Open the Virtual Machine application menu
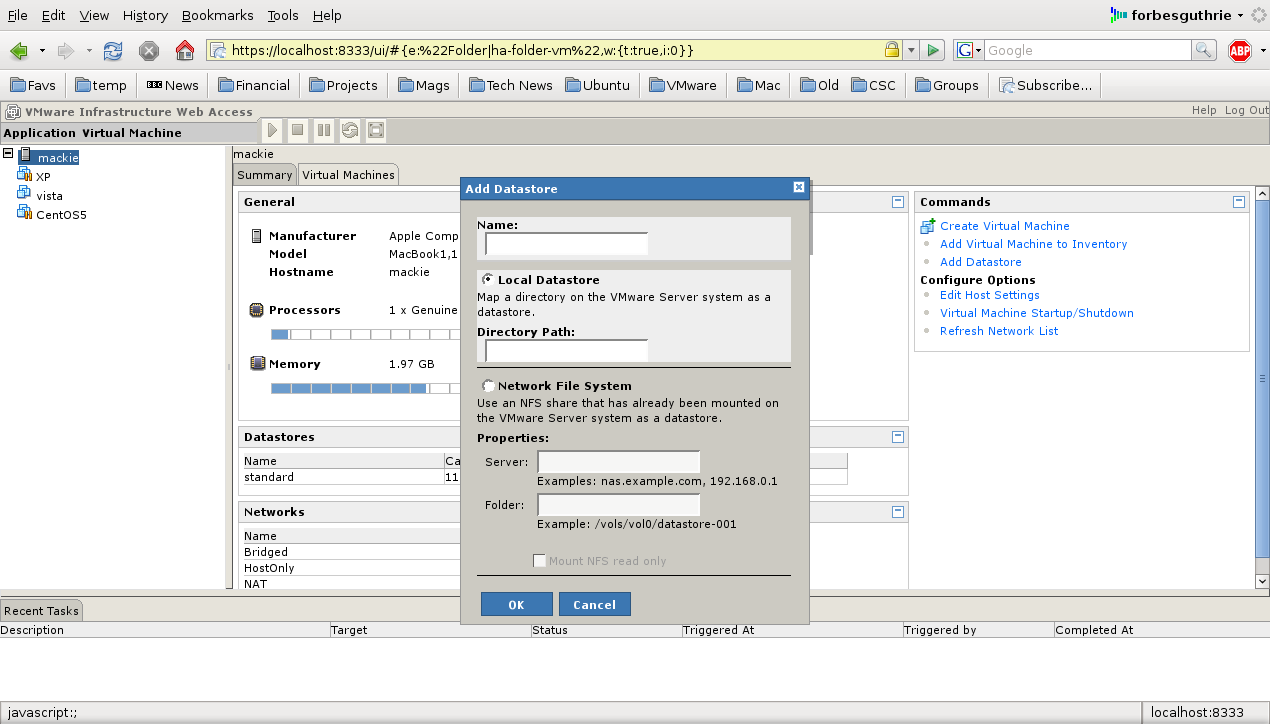This screenshot has height=725, width=1270. [x=132, y=132]
